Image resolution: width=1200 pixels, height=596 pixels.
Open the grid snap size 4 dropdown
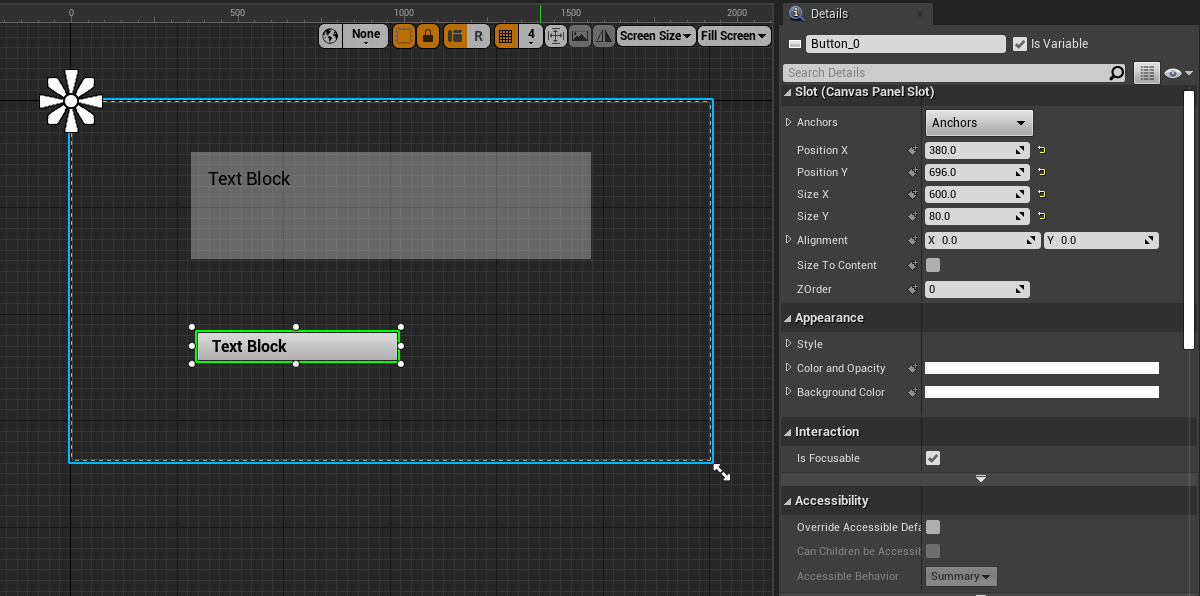click(531, 36)
